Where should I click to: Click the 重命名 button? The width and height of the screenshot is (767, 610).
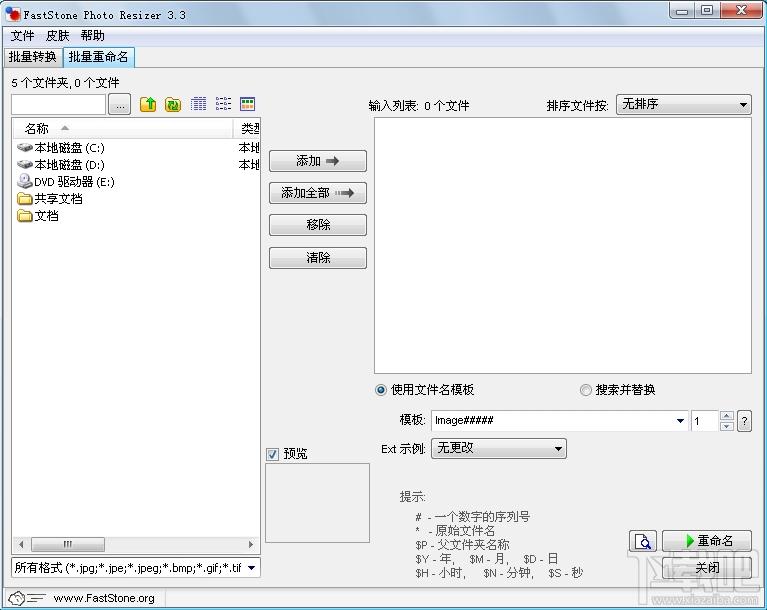707,541
